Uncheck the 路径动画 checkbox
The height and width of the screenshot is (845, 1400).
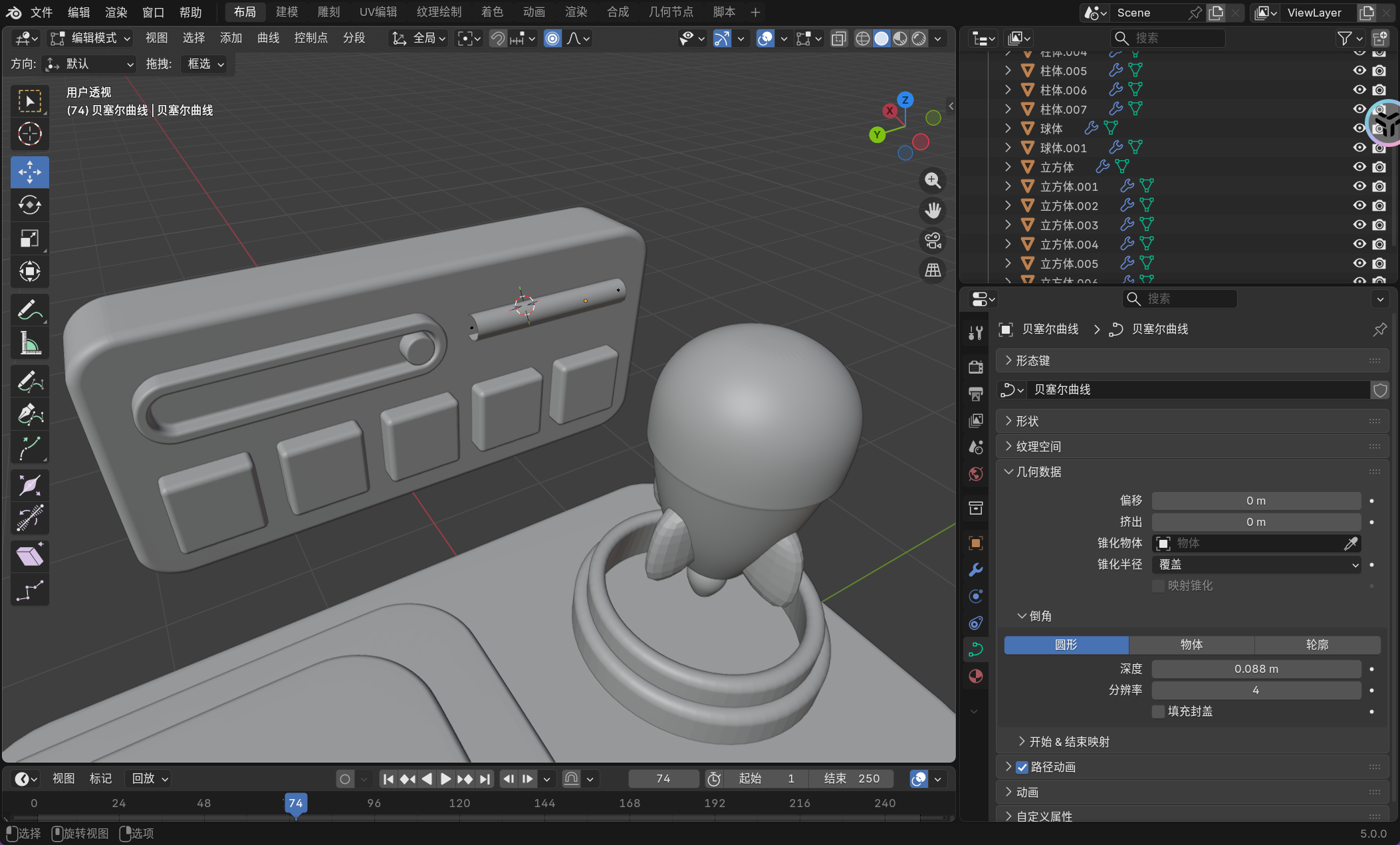pyautogui.click(x=1022, y=767)
